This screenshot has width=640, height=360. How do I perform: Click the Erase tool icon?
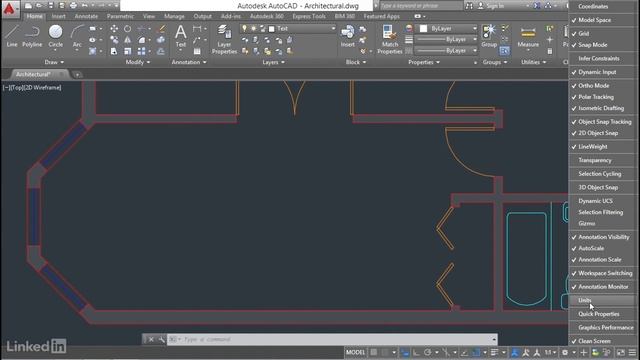click(x=162, y=29)
